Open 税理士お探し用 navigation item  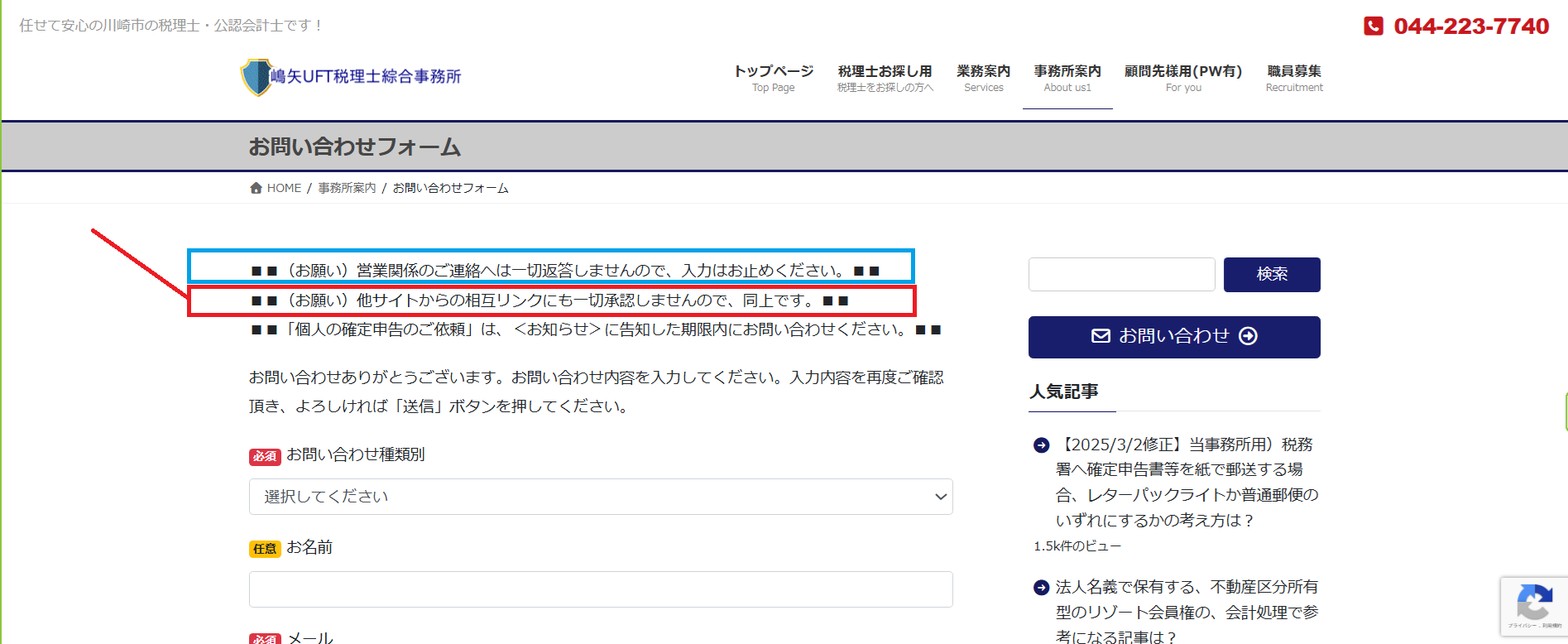(885, 78)
